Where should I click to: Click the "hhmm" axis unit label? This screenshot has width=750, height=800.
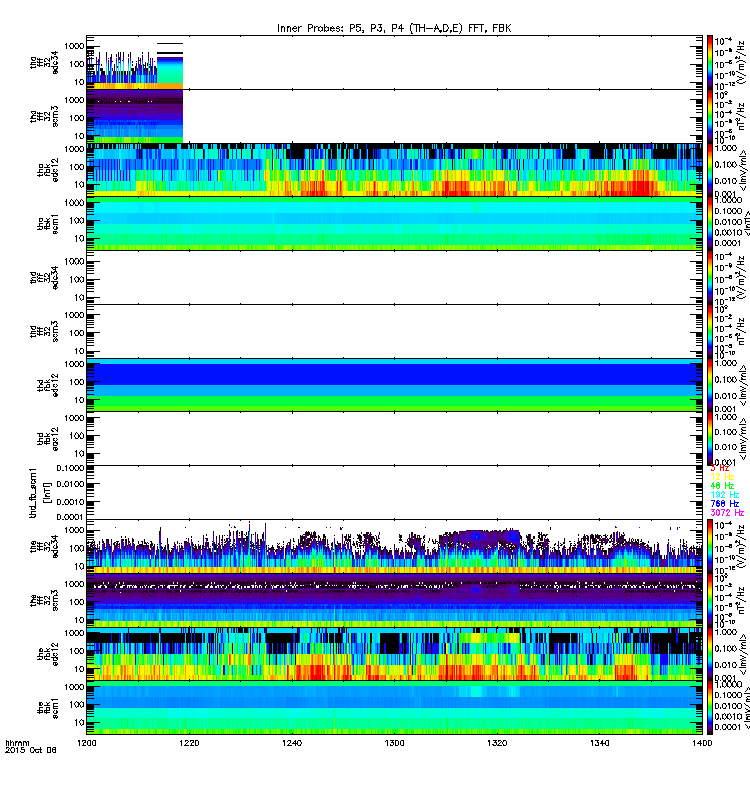pos(17,743)
